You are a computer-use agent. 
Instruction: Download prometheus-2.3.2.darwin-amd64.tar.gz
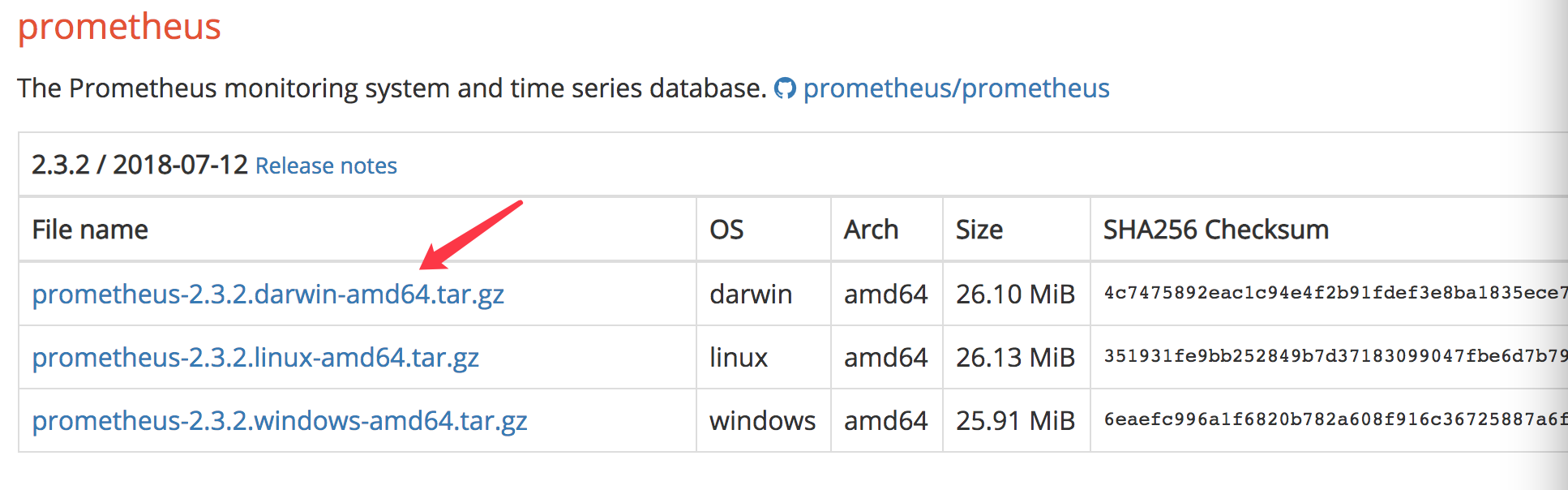pyautogui.click(x=268, y=294)
